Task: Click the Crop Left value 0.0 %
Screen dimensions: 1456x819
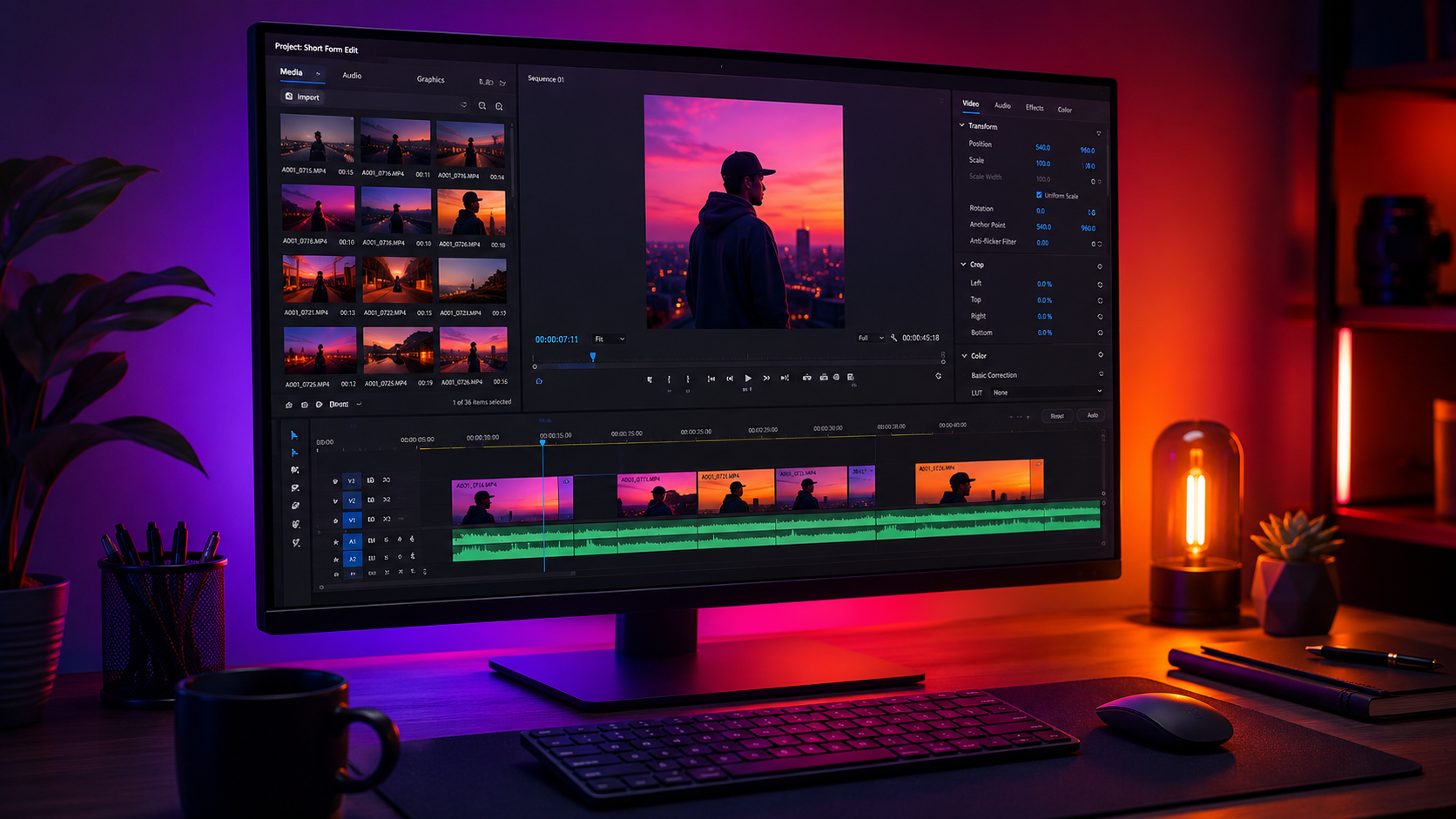Action: pyautogui.click(x=1044, y=284)
